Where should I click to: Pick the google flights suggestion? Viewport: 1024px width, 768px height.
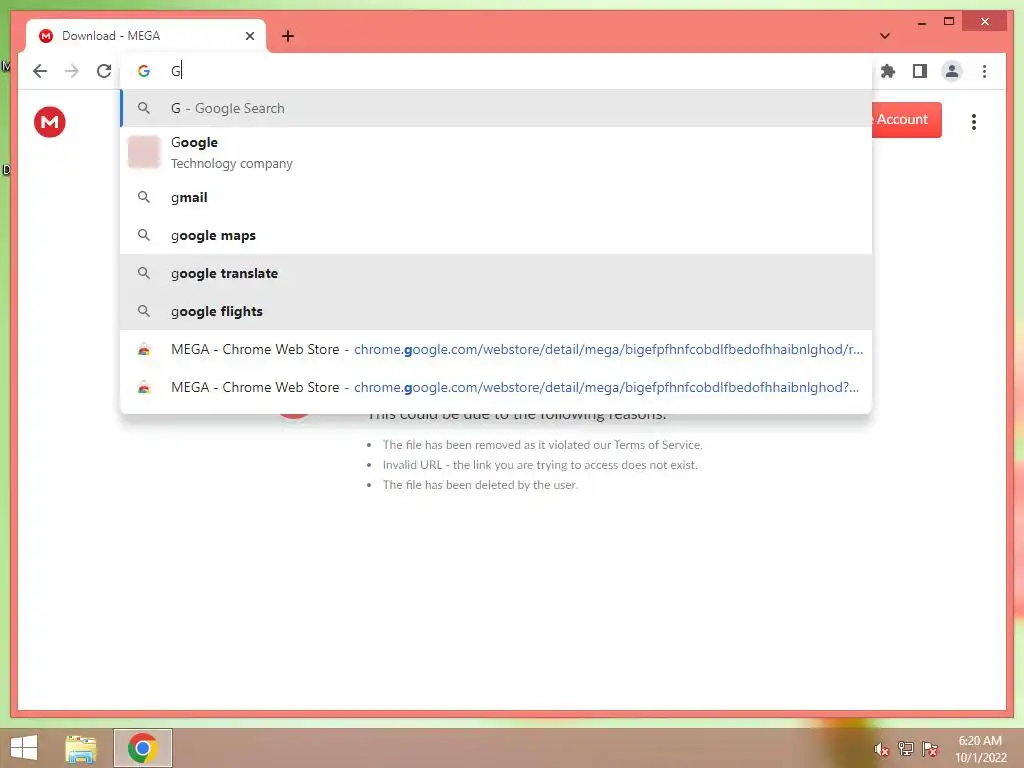point(496,311)
